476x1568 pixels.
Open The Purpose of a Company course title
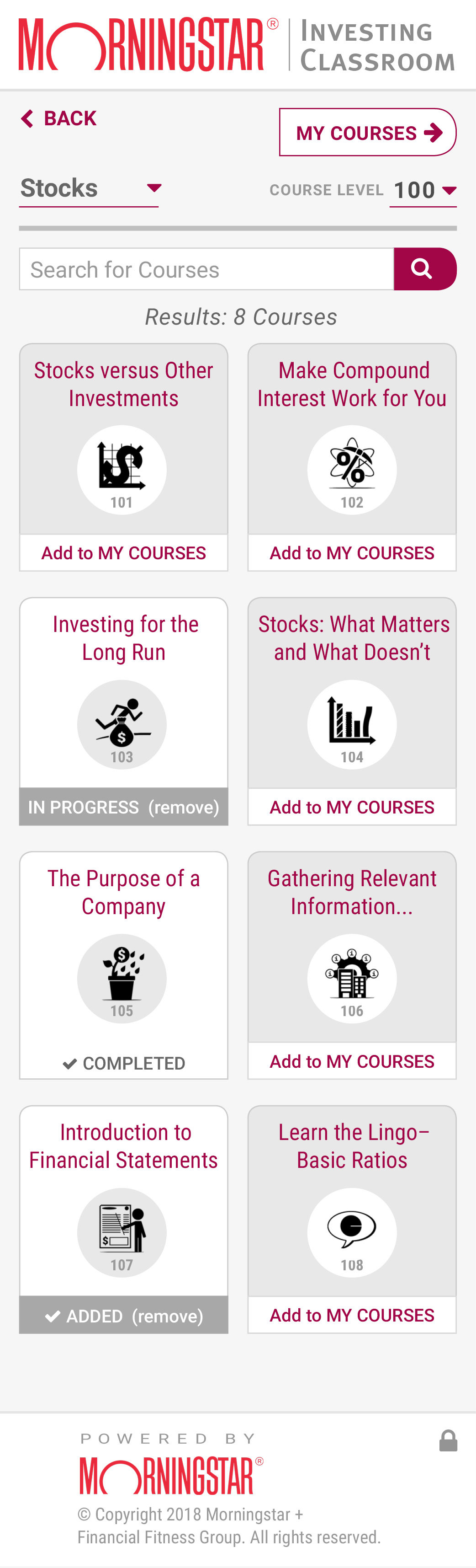coord(123,892)
